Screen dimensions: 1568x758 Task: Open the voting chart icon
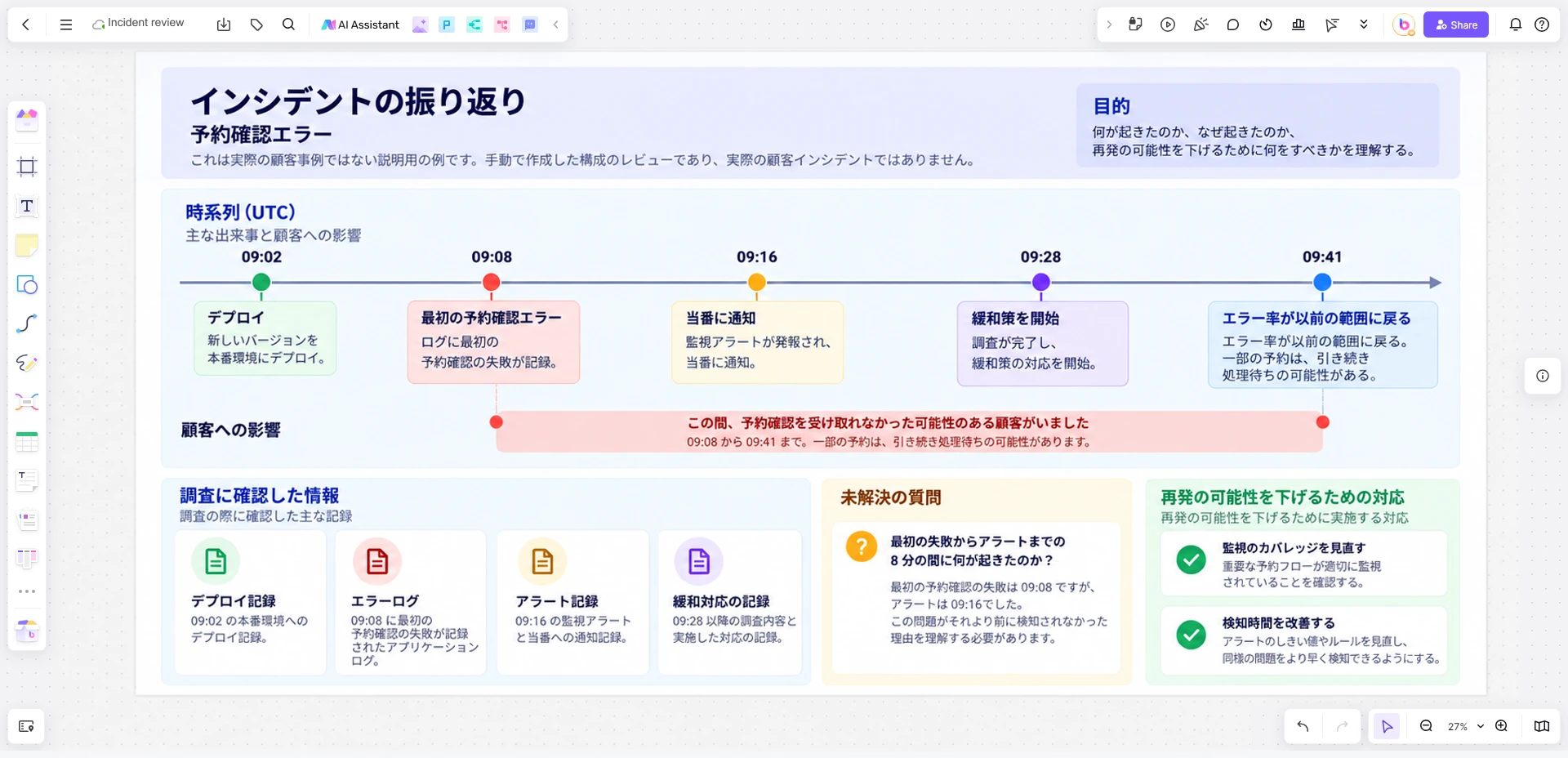click(x=1298, y=25)
